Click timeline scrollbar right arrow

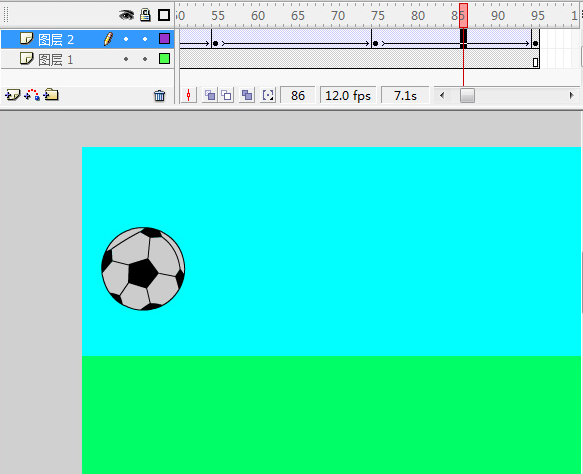(571, 96)
